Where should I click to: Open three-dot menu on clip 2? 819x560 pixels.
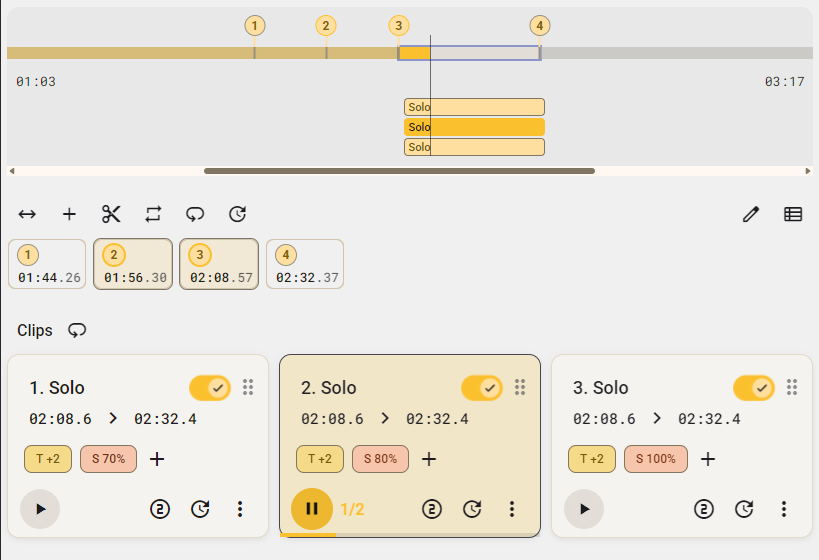pos(512,509)
